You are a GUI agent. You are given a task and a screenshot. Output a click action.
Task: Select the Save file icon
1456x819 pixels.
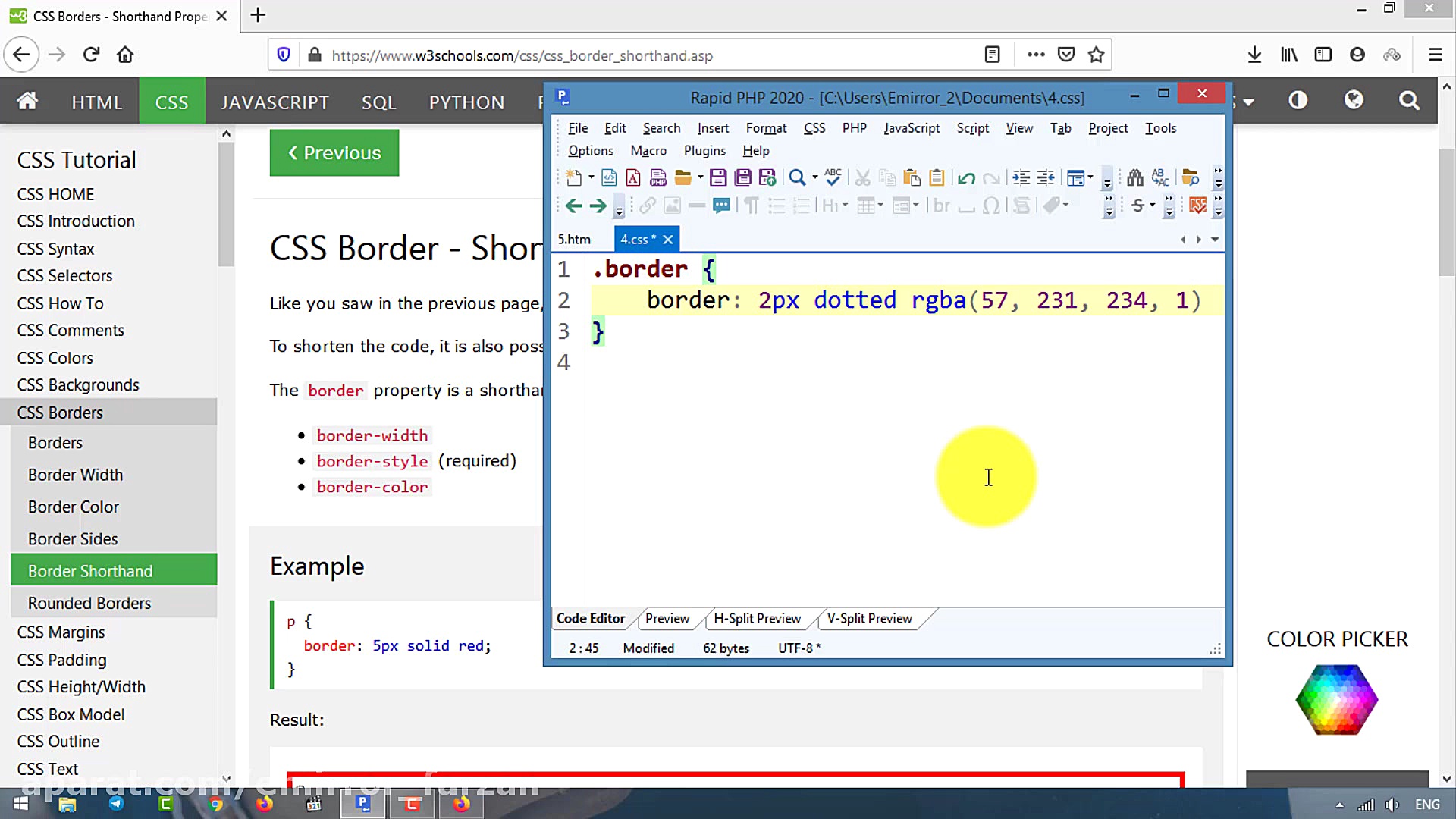tap(718, 178)
